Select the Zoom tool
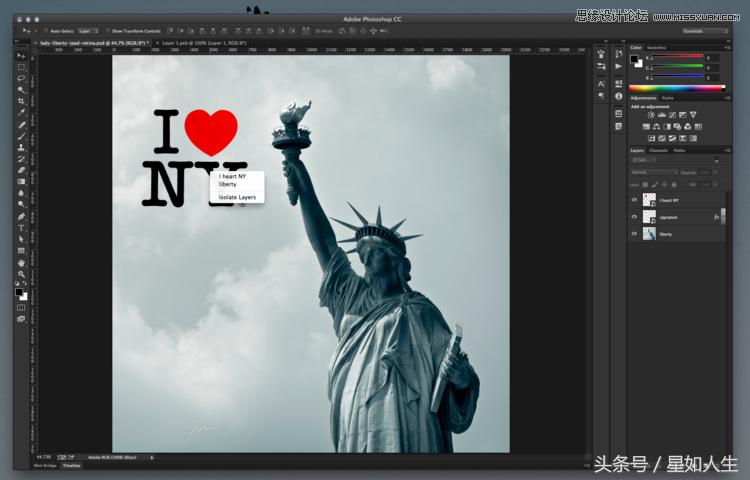 21,274
